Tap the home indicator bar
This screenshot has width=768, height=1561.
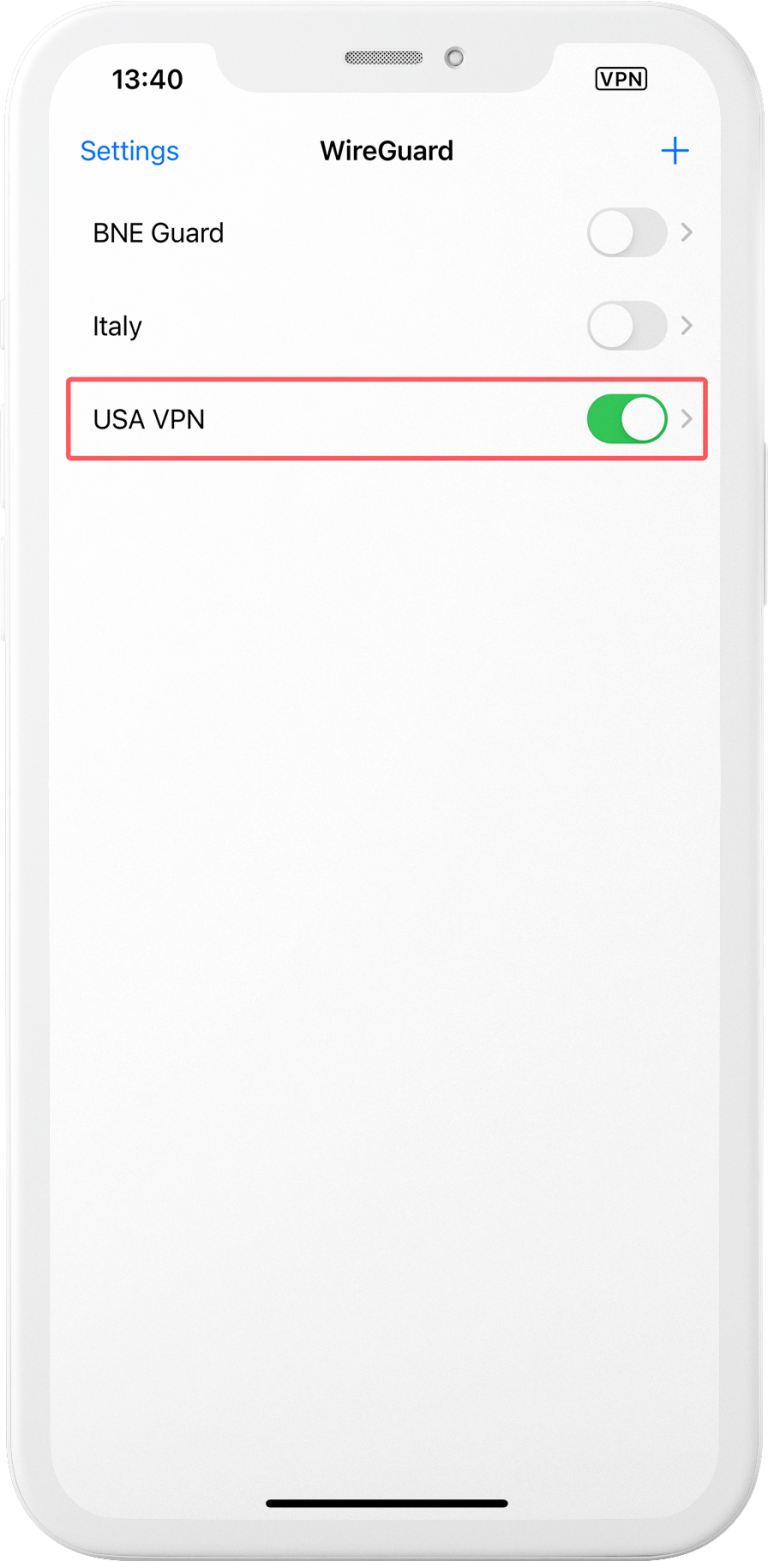point(387,1503)
